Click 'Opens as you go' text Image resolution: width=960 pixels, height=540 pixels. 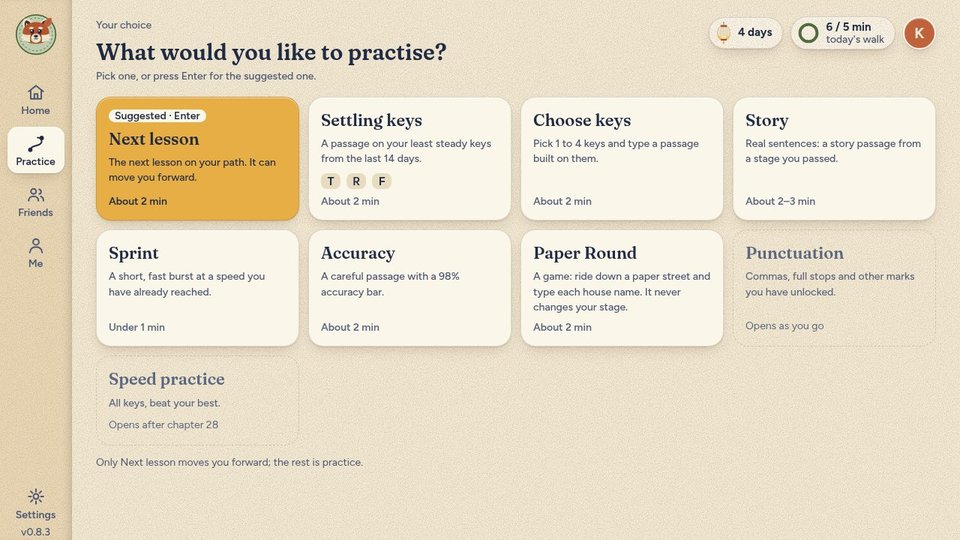(784, 326)
